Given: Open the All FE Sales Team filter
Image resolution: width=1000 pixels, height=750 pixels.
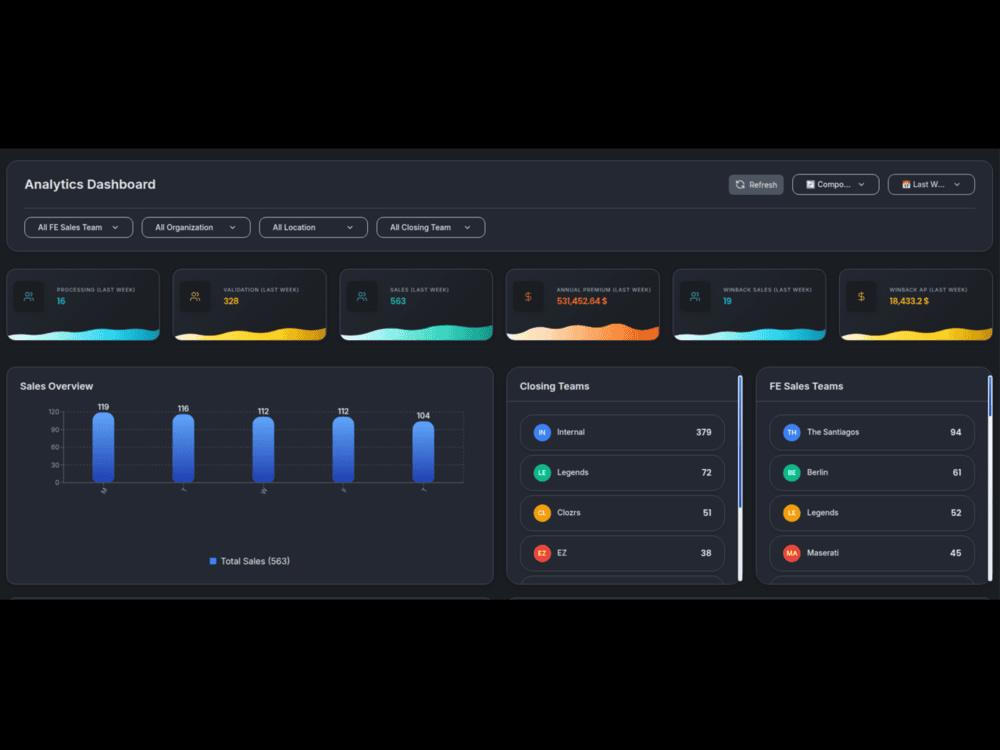Looking at the screenshot, I should (x=78, y=227).
